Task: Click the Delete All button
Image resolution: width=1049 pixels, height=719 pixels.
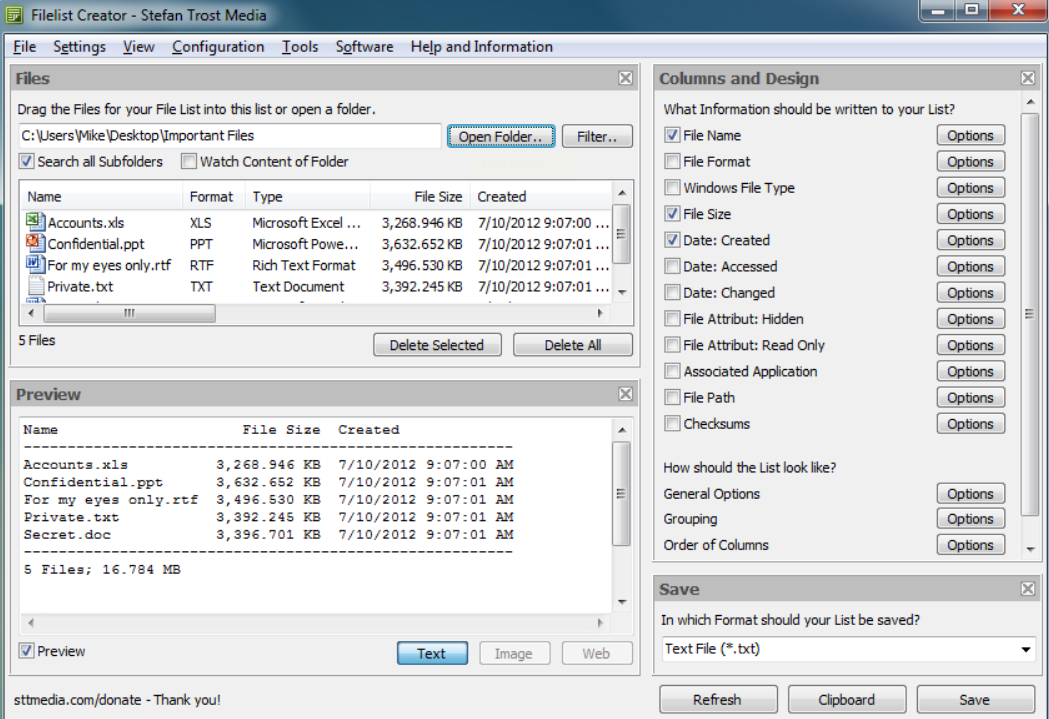Action: 573,344
